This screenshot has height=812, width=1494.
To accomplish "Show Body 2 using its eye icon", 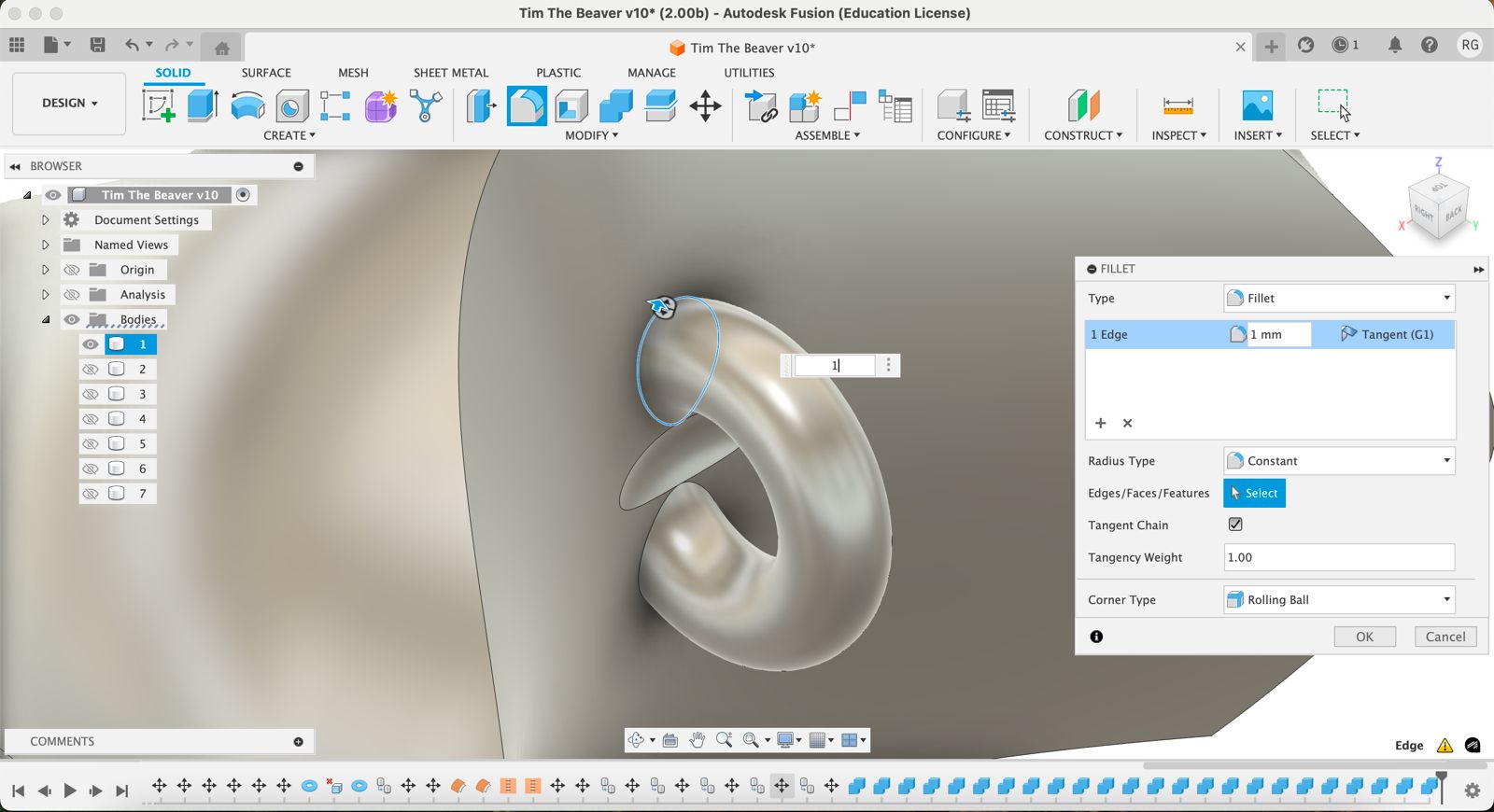I will click(91, 369).
